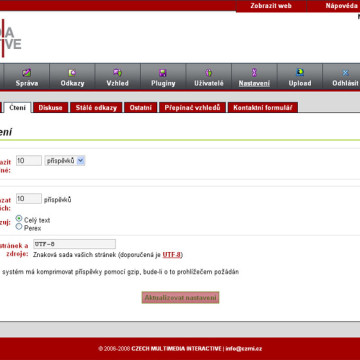
Task: Follow the UTF-8 recommendation link
Action: pos(172,255)
